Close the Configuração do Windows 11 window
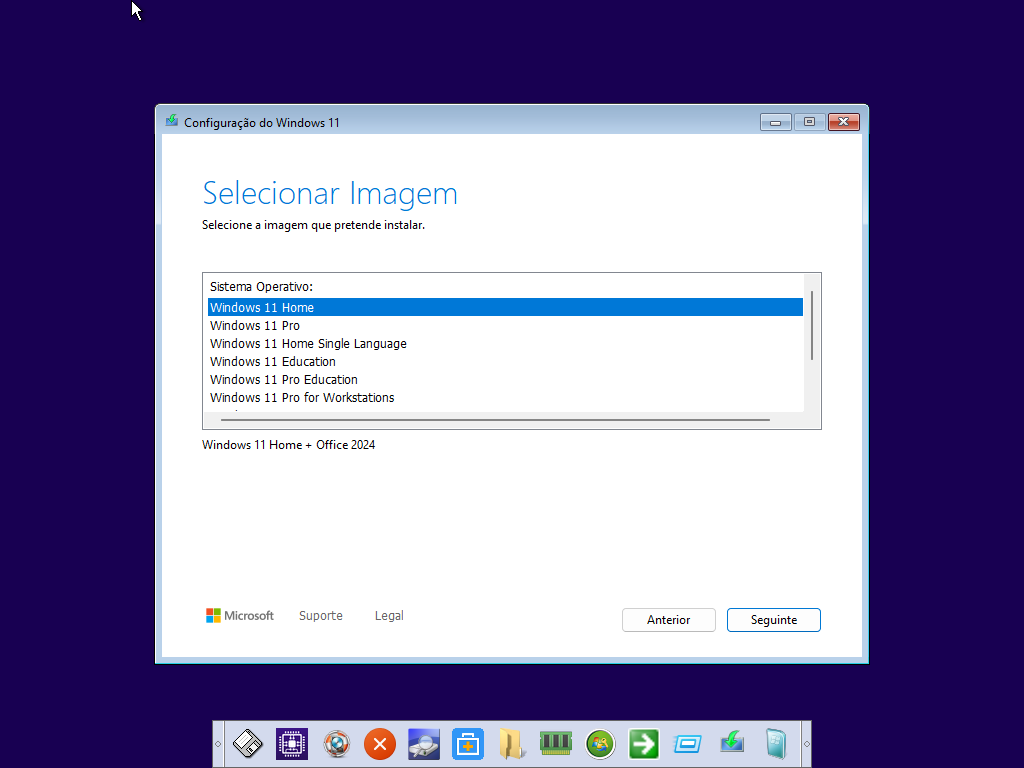 844,122
